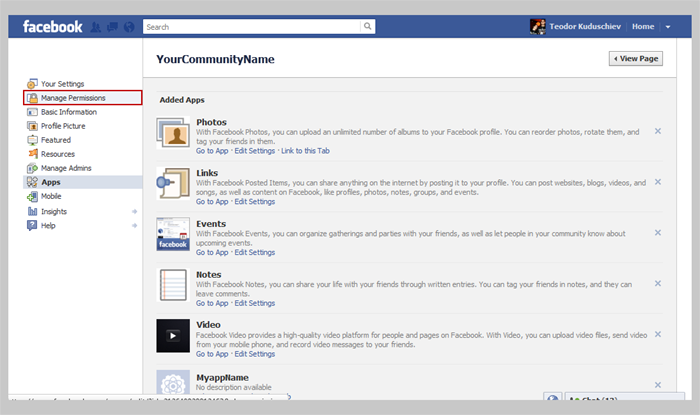Click the Photos app icon
The width and height of the screenshot is (700, 415).
tap(173, 133)
